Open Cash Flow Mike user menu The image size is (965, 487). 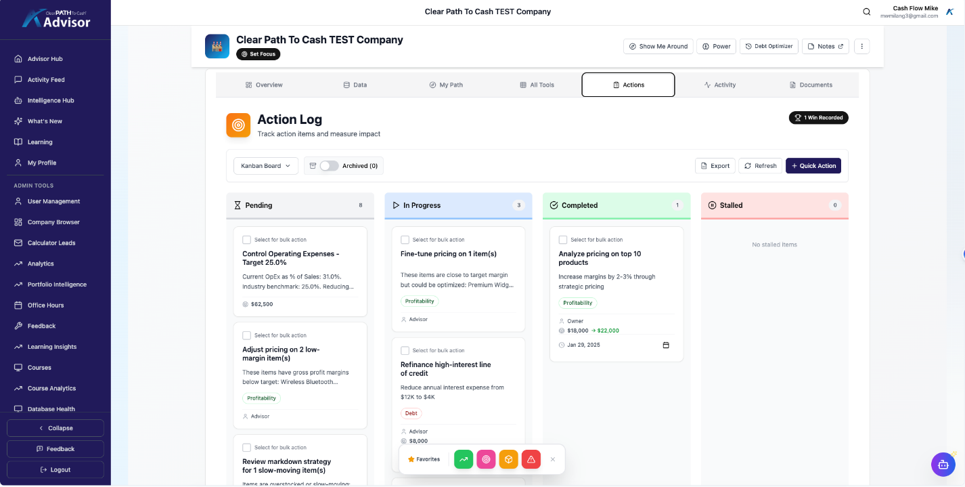coord(919,12)
